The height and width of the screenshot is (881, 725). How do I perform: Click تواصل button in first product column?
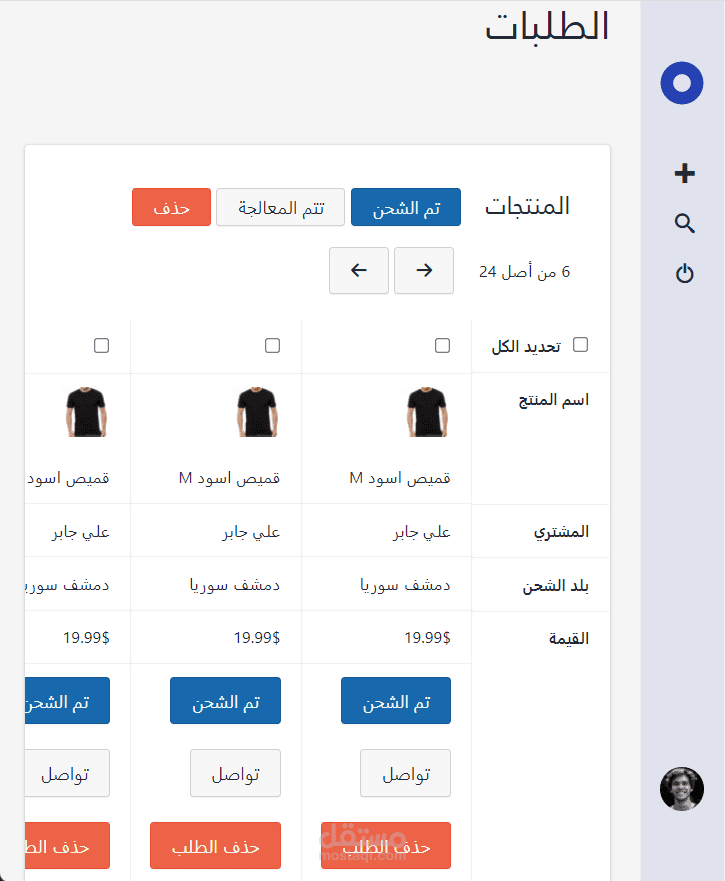(x=406, y=774)
